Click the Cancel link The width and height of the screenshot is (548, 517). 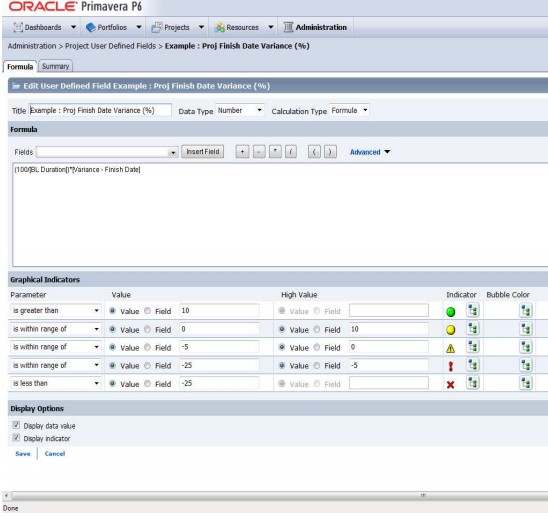coord(55,454)
